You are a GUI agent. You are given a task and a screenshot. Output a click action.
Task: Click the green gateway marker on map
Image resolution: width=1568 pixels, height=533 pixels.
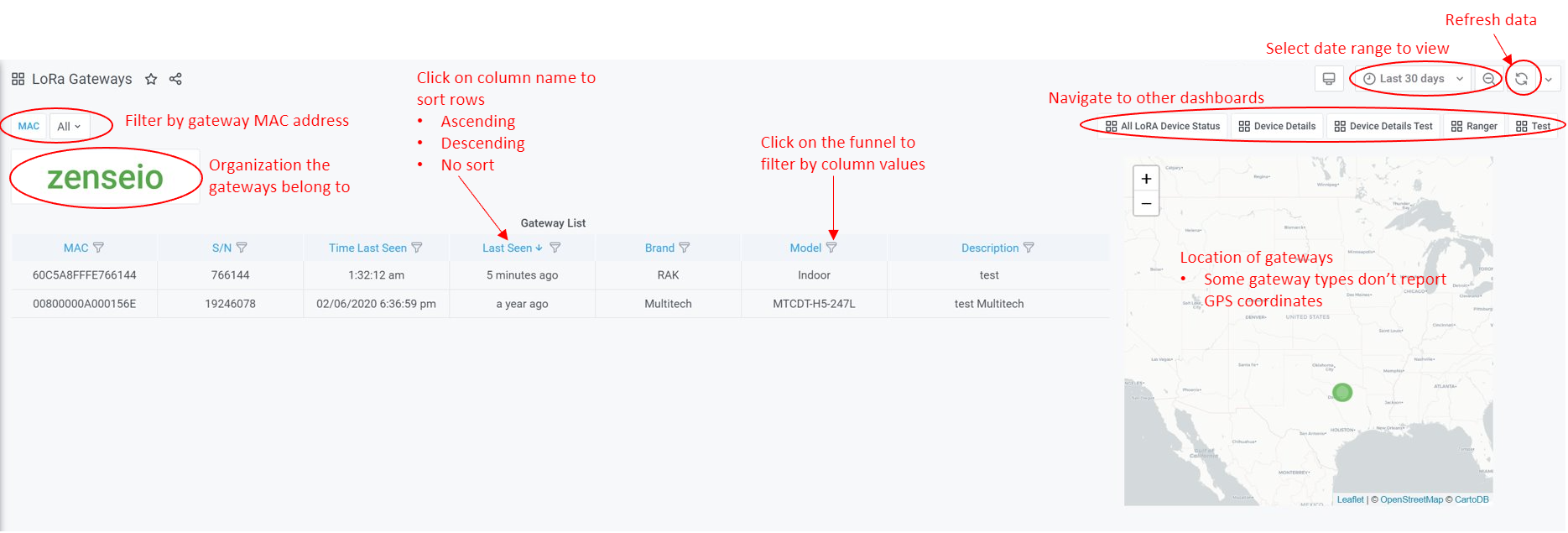[1342, 392]
